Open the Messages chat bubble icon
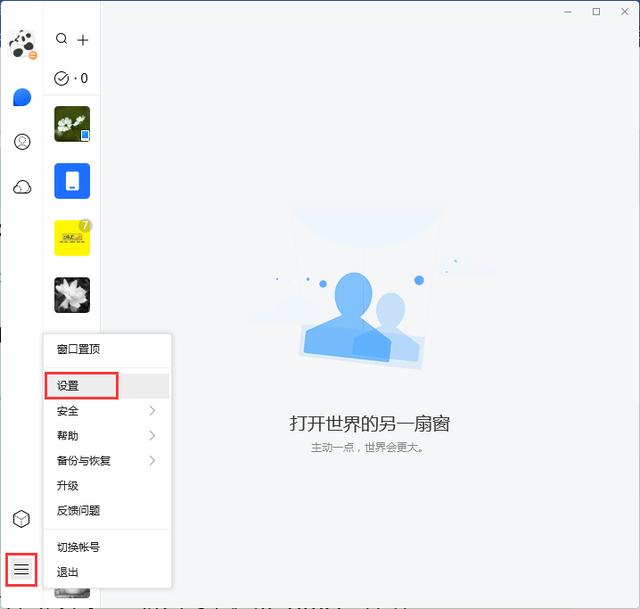This screenshot has width=640, height=609. [x=22, y=97]
